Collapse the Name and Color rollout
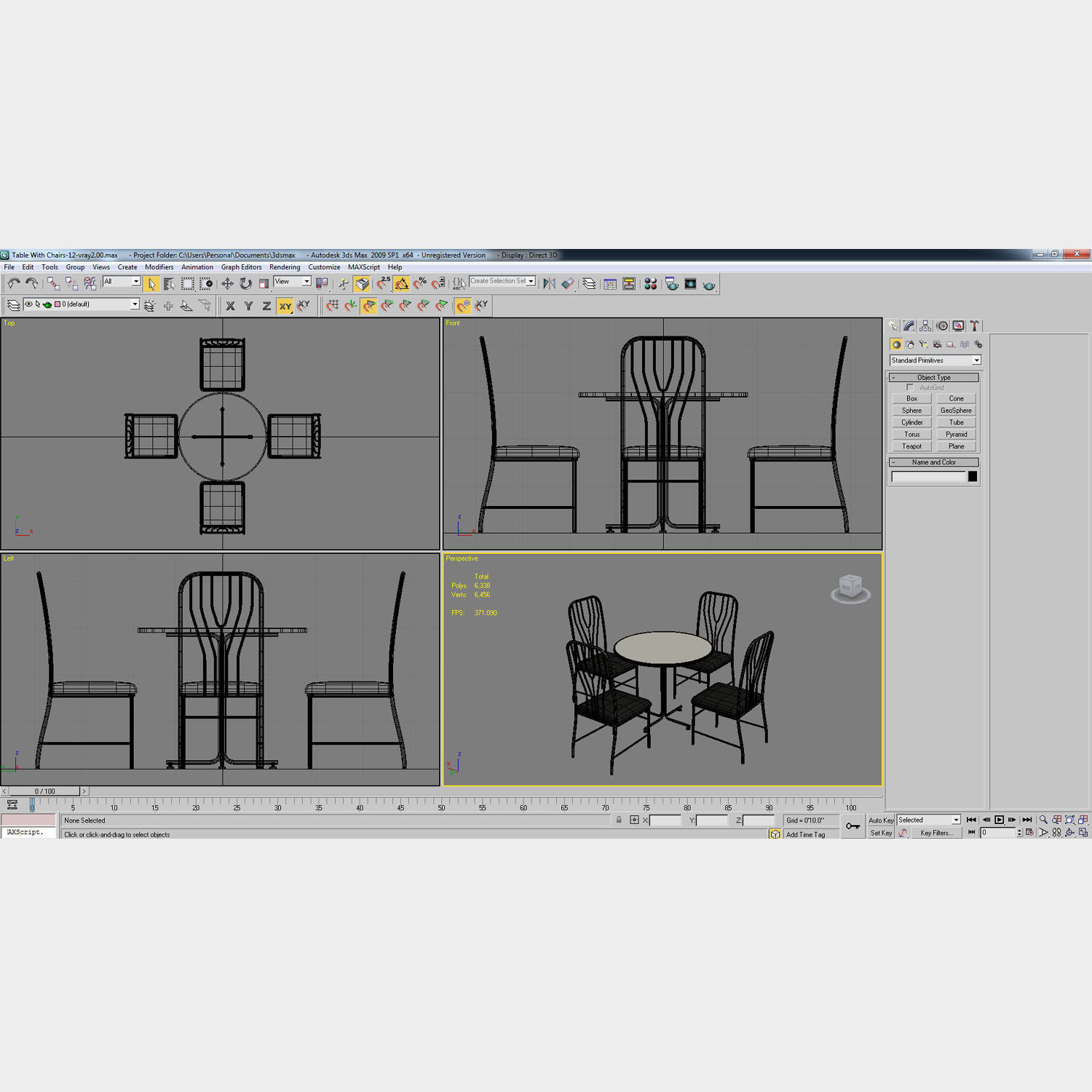The width and height of the screenshot is (1092, 1092). click(x=934, y=462)
